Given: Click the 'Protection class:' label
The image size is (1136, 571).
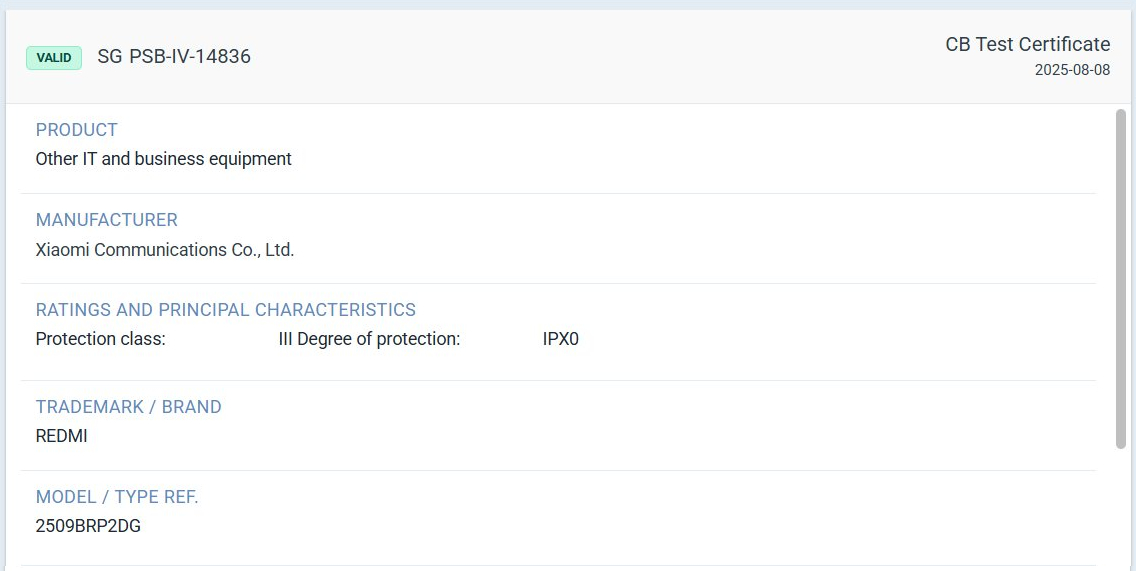Looking at the screenshot, I should coord(100,339).
